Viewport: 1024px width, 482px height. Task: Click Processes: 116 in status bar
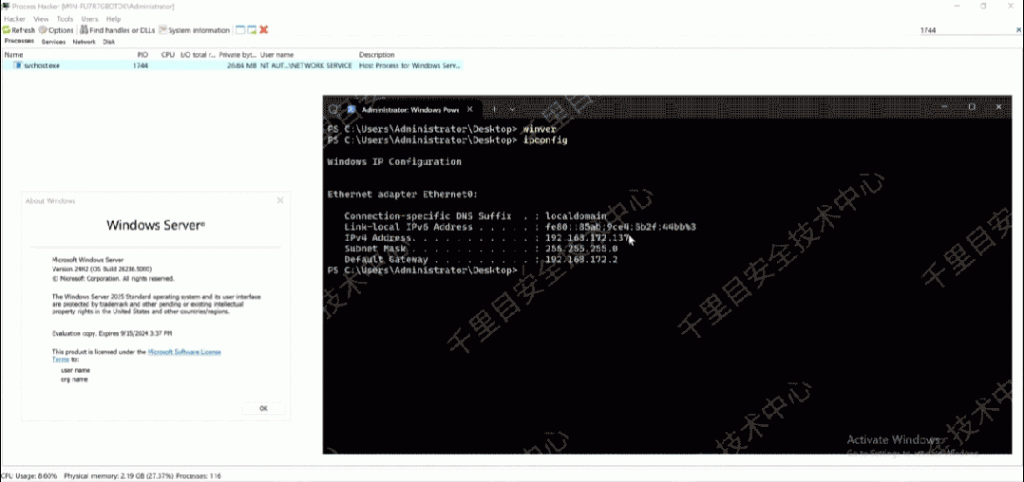199,476
